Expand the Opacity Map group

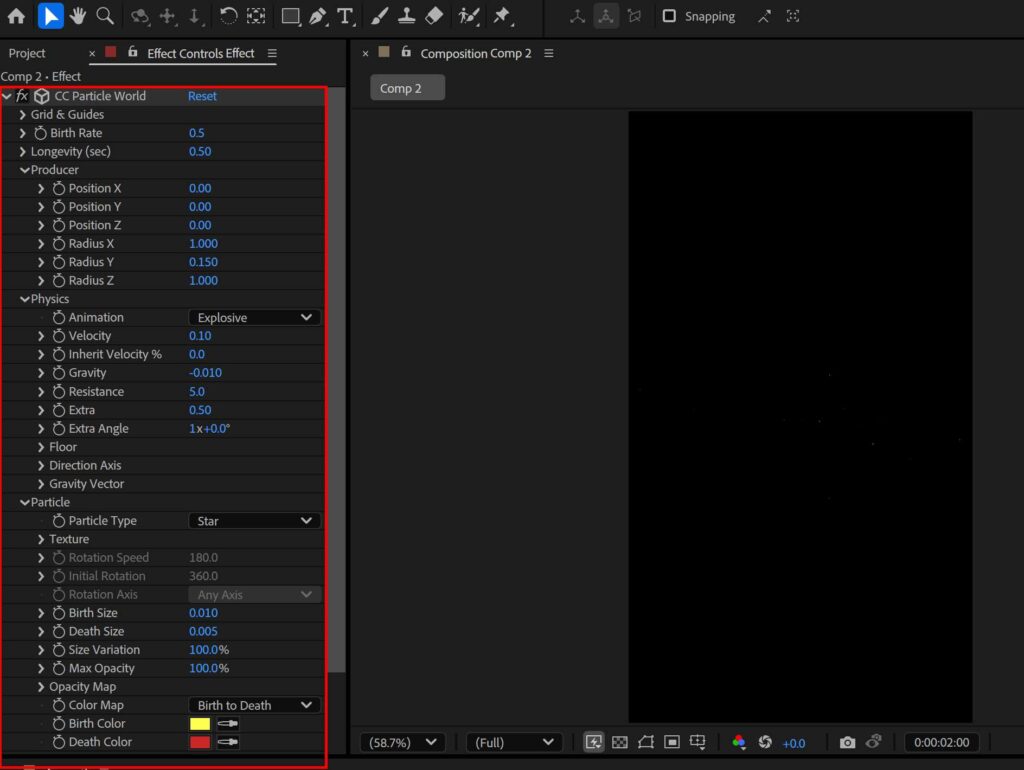point(41,686)
